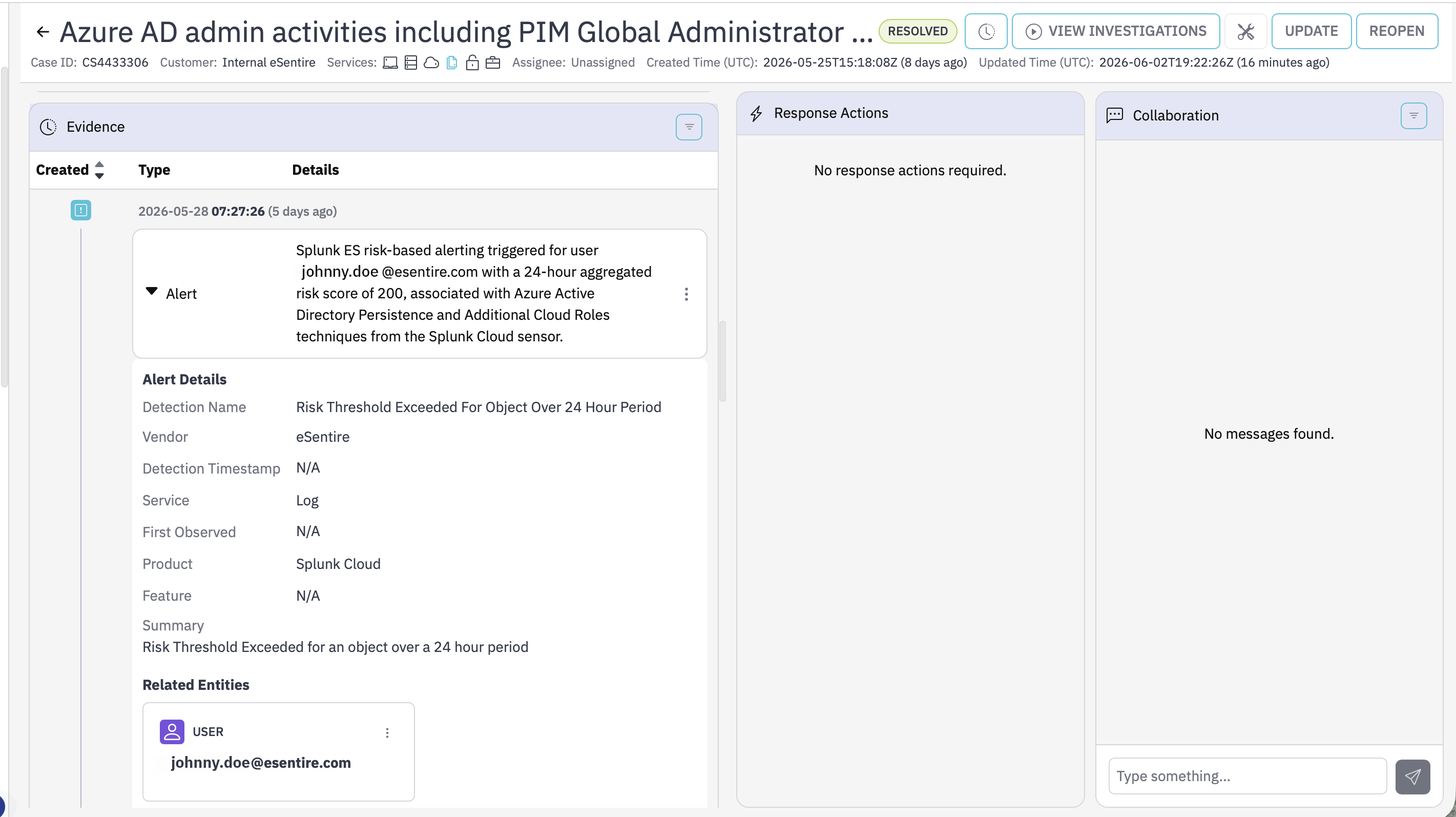Collapse the Alert evidence row
Screen dimensions: 1456x817
(151, 292)
